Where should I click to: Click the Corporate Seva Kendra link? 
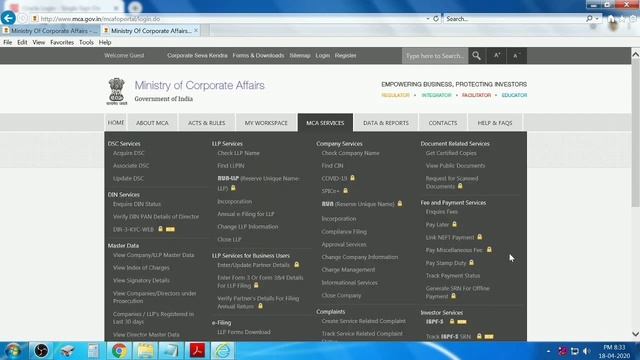[x=197, y=56]
